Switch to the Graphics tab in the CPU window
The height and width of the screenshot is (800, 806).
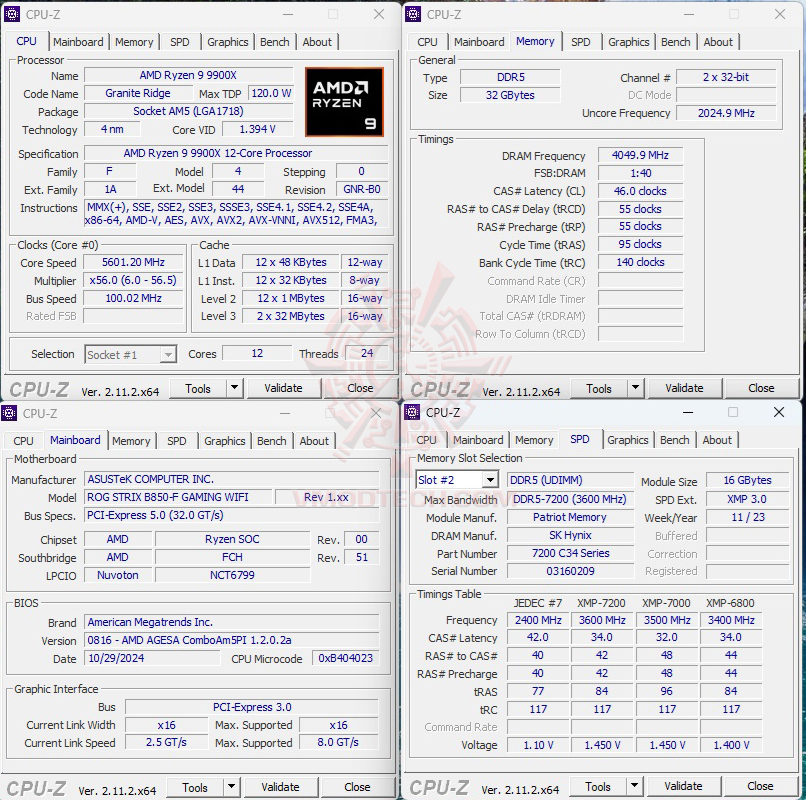tap(227, 42)
